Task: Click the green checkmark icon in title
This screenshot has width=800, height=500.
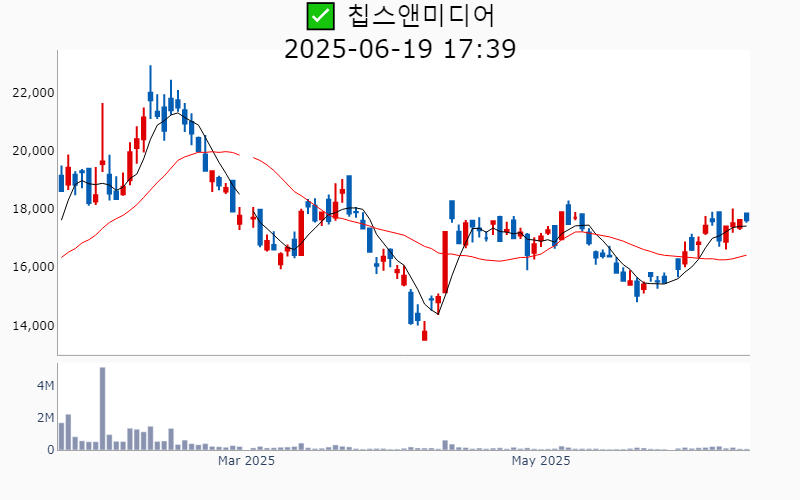Action: tap(320, 16)
